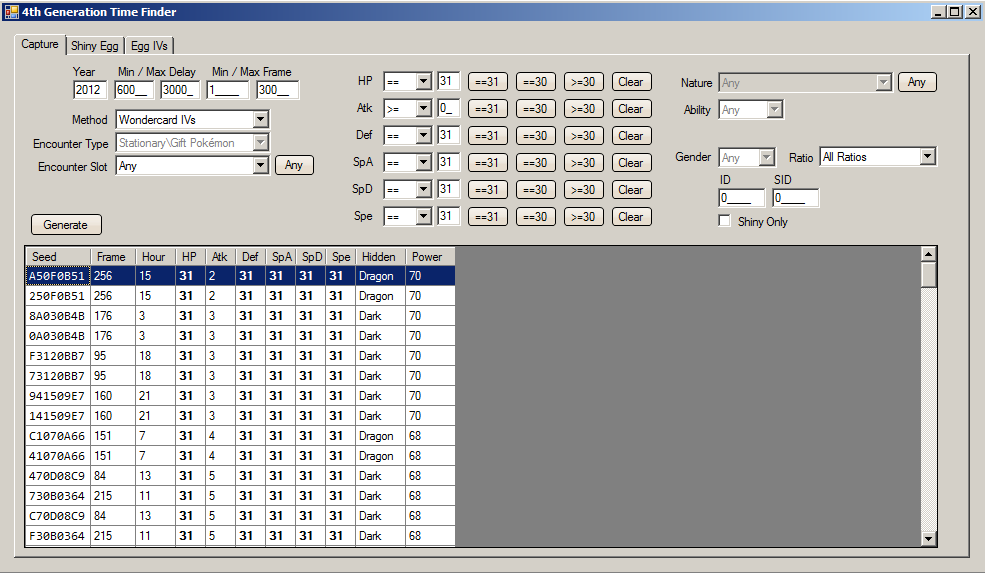Click the Atk IV value field
The width and height of the screenshot is (985, 573).
[x=449, y=108]
